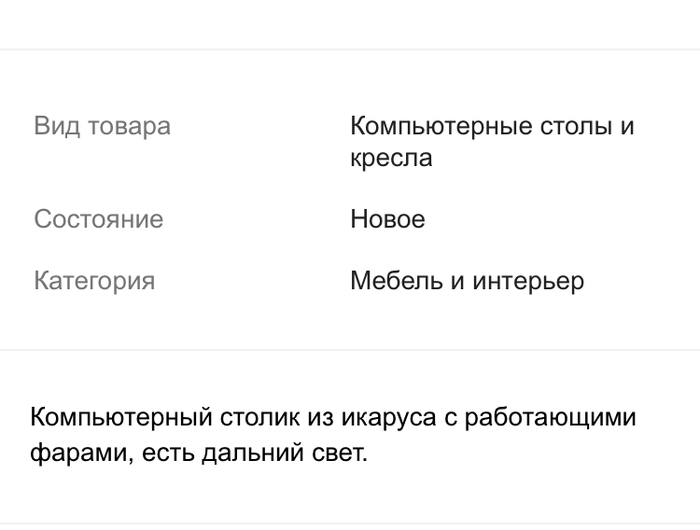Click the 'Состояние' label

(98, 220)
